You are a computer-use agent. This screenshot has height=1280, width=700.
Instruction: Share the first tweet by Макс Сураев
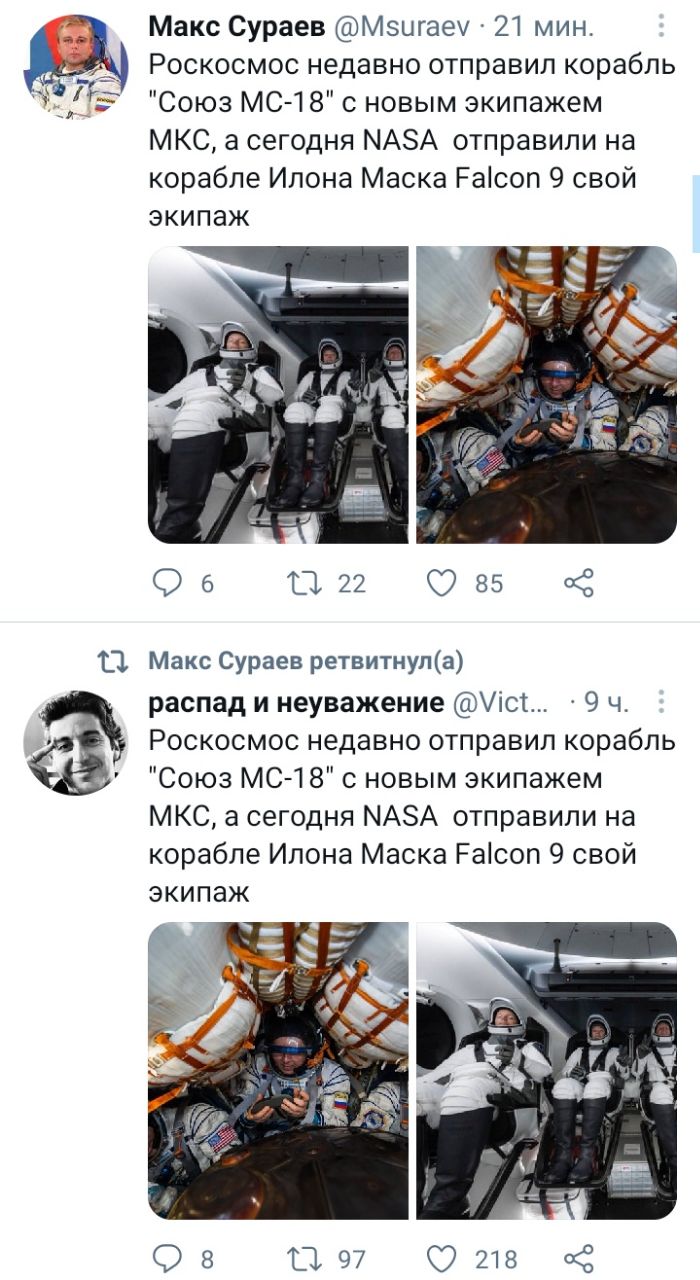[579, 582]
